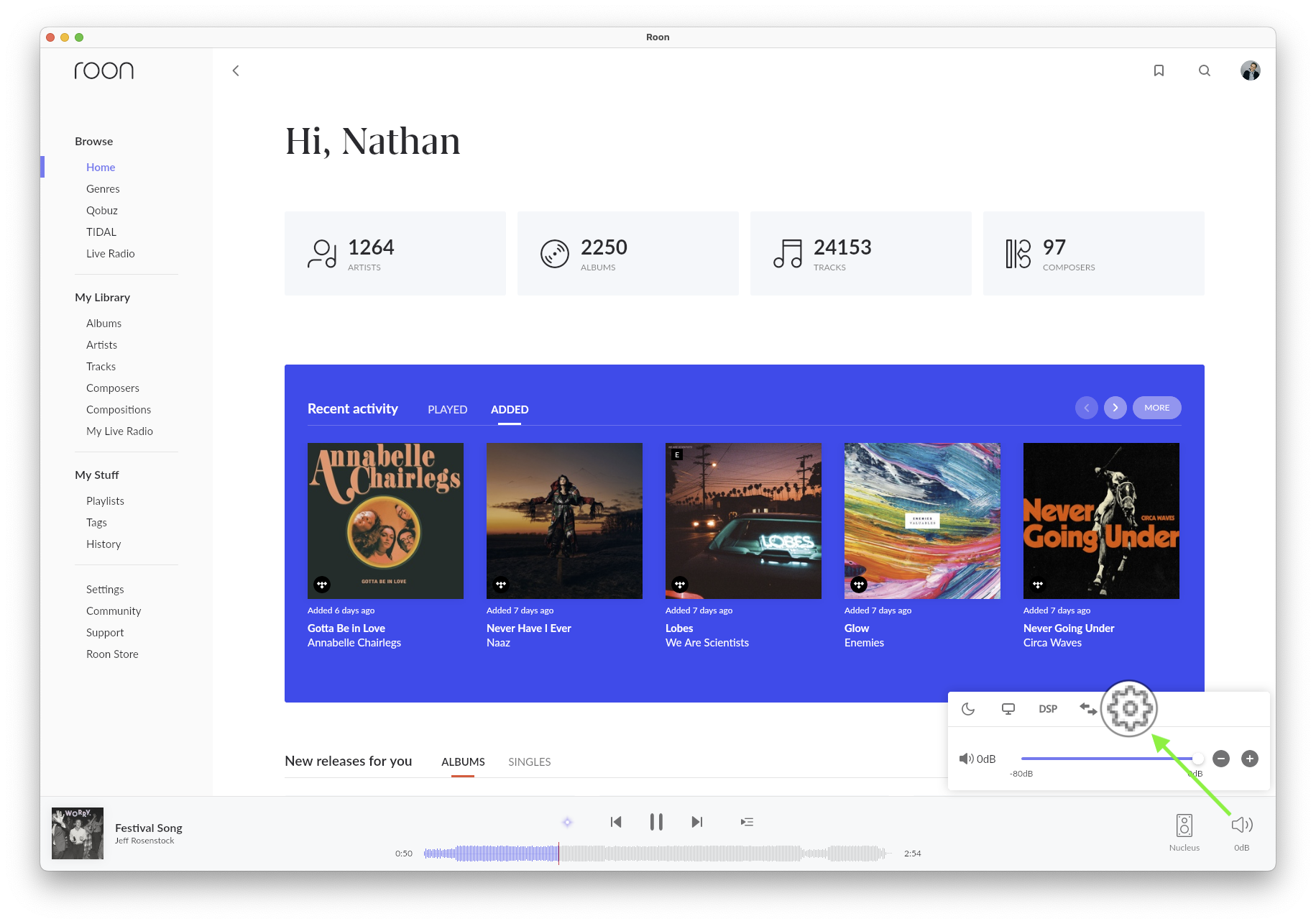Open Qobuz in sidebar
Image resolution: width=1316 pixels, height=924 pixels.
coord(102,210)
